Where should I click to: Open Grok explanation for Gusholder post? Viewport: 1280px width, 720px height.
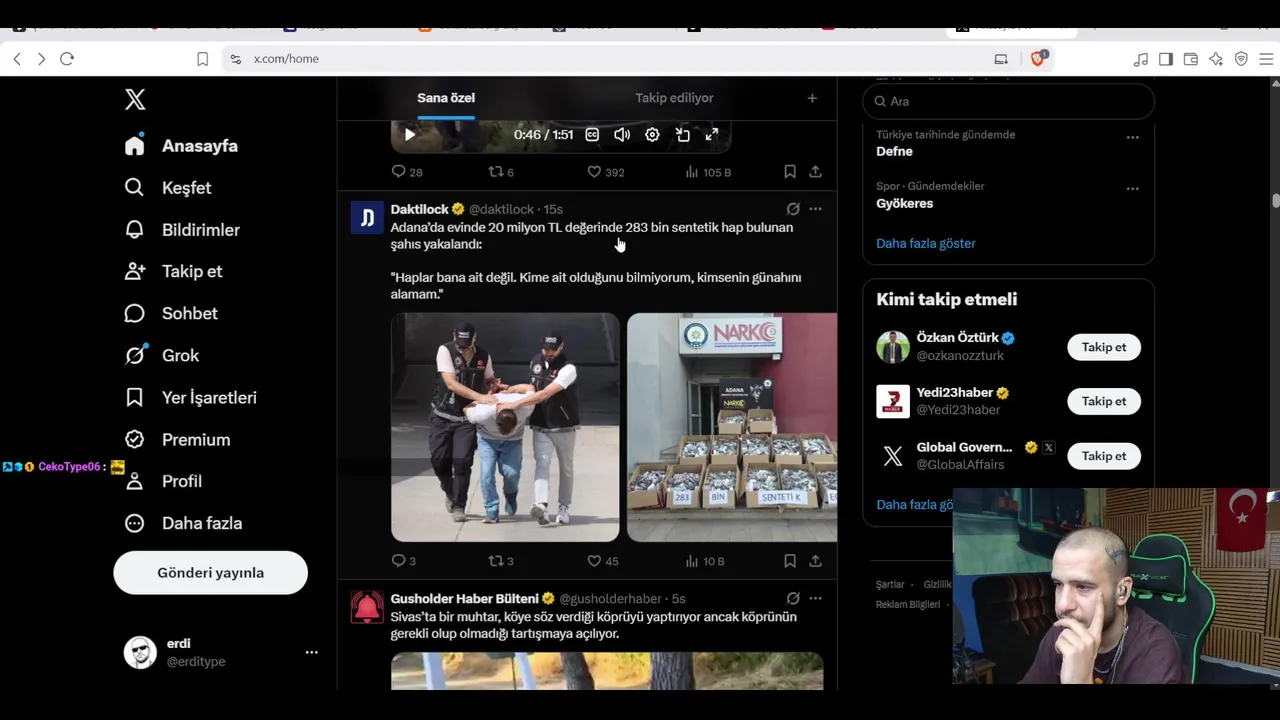coord(793,599)
